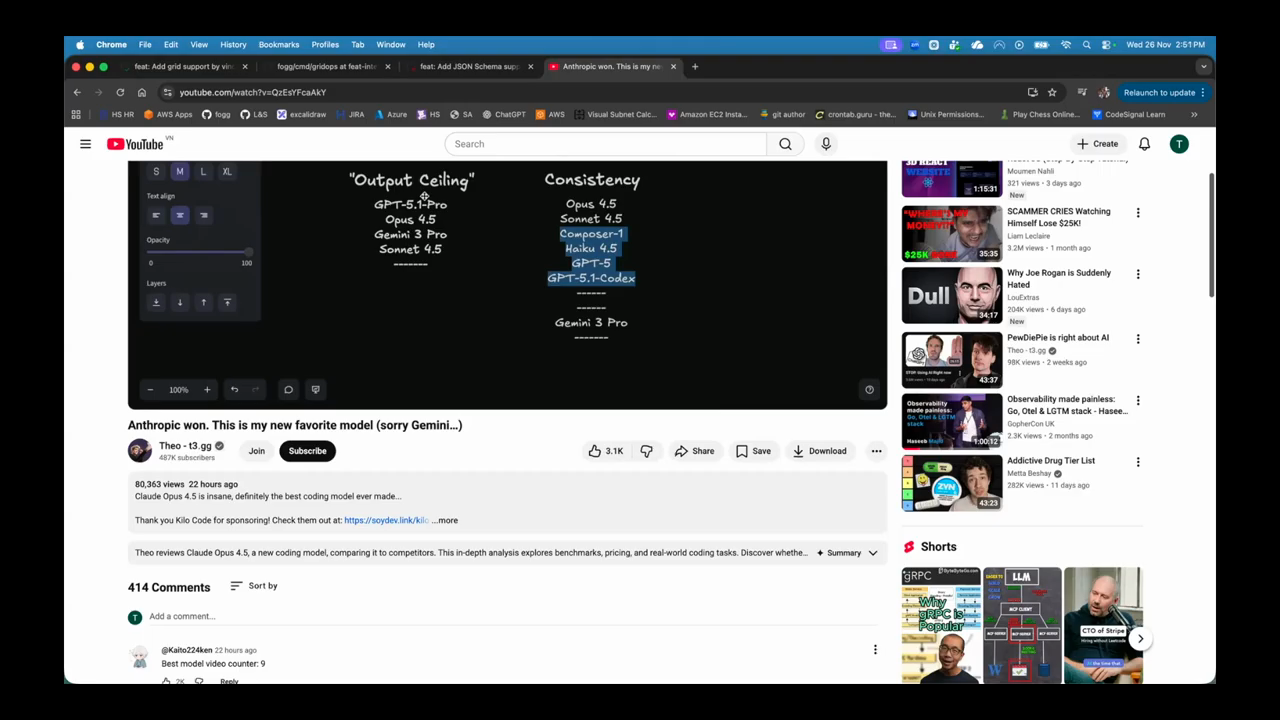Click the Join channel membership button

257,451
